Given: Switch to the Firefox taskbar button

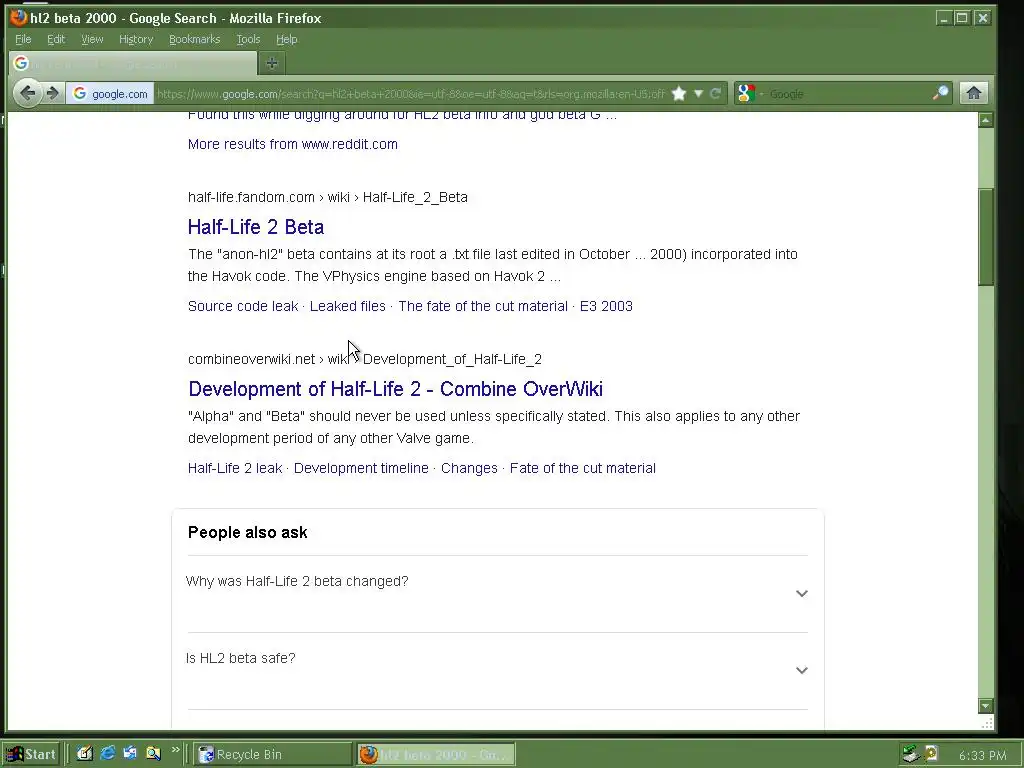Looking at the screenshot, I should (x=436, y=754).
